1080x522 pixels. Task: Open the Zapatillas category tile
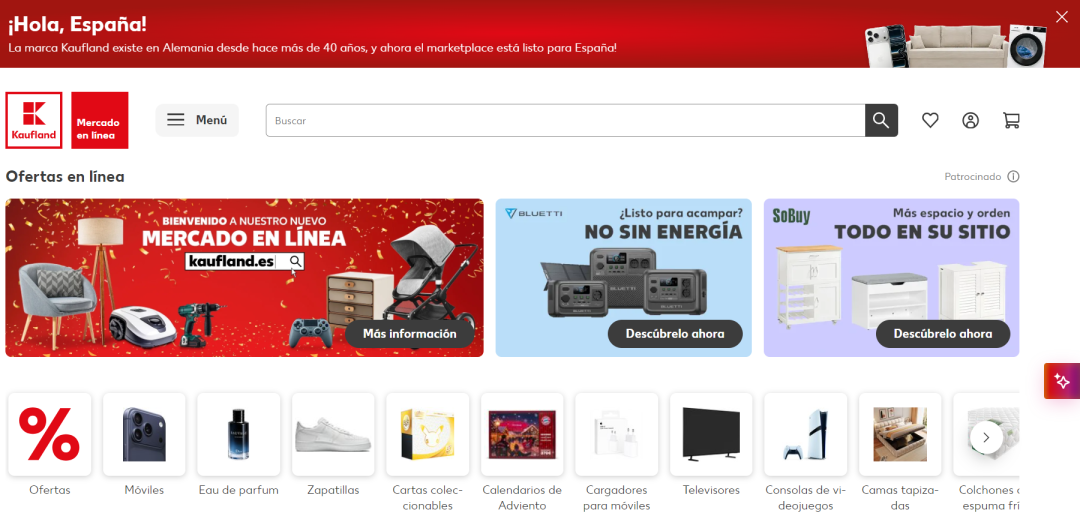(333, 435)
